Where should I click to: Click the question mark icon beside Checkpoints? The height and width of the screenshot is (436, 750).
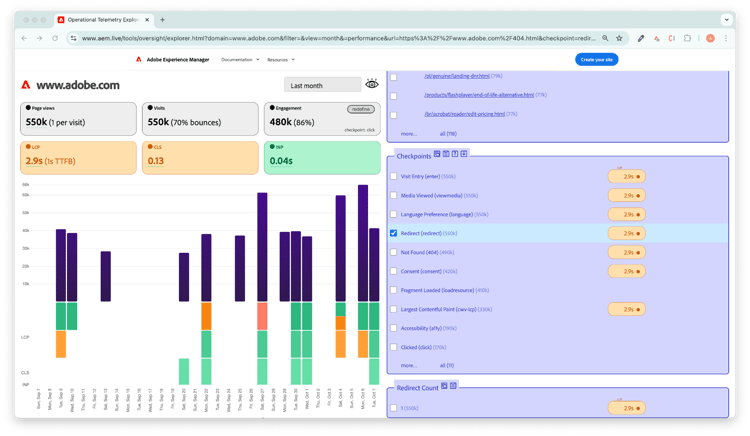[x=455, y=154]
